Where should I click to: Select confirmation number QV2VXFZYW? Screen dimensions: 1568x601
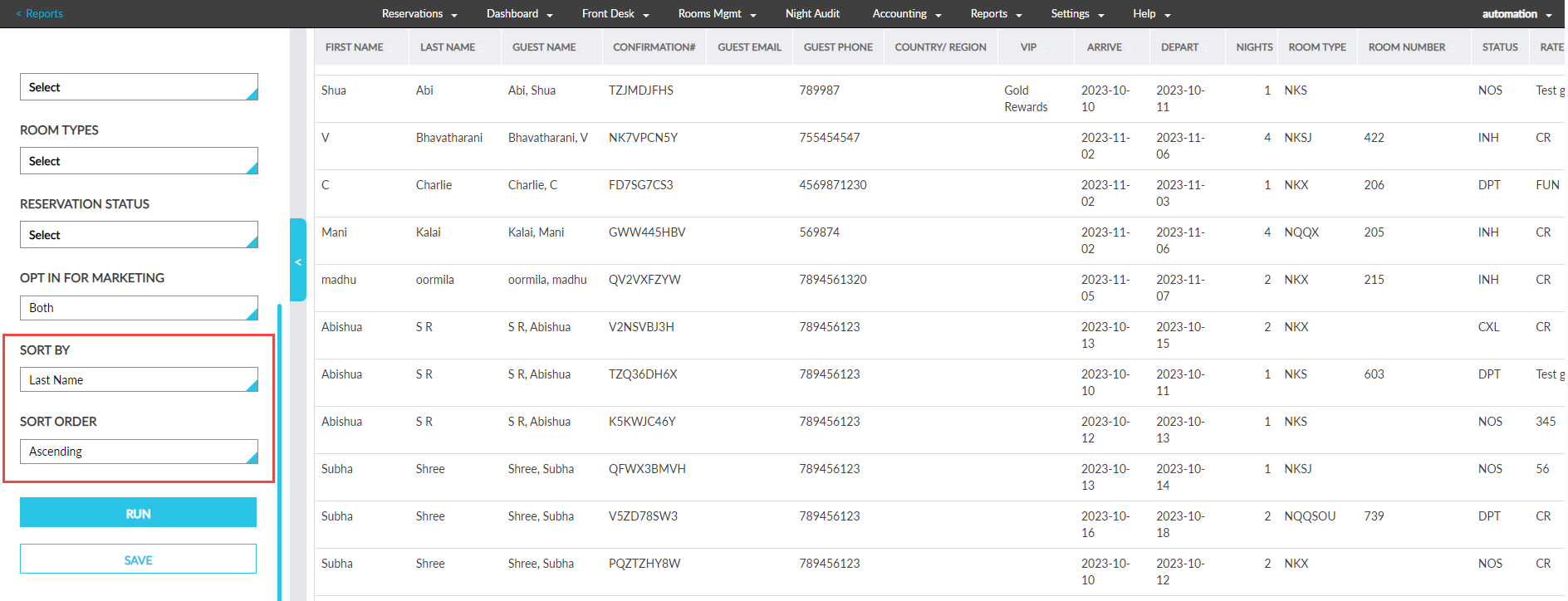click(x=644, y=280)
